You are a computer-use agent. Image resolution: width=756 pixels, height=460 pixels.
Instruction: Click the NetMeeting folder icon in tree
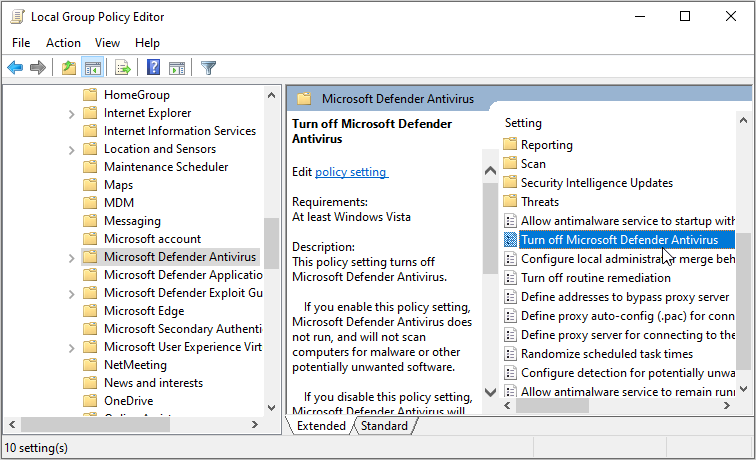(90, 365)
